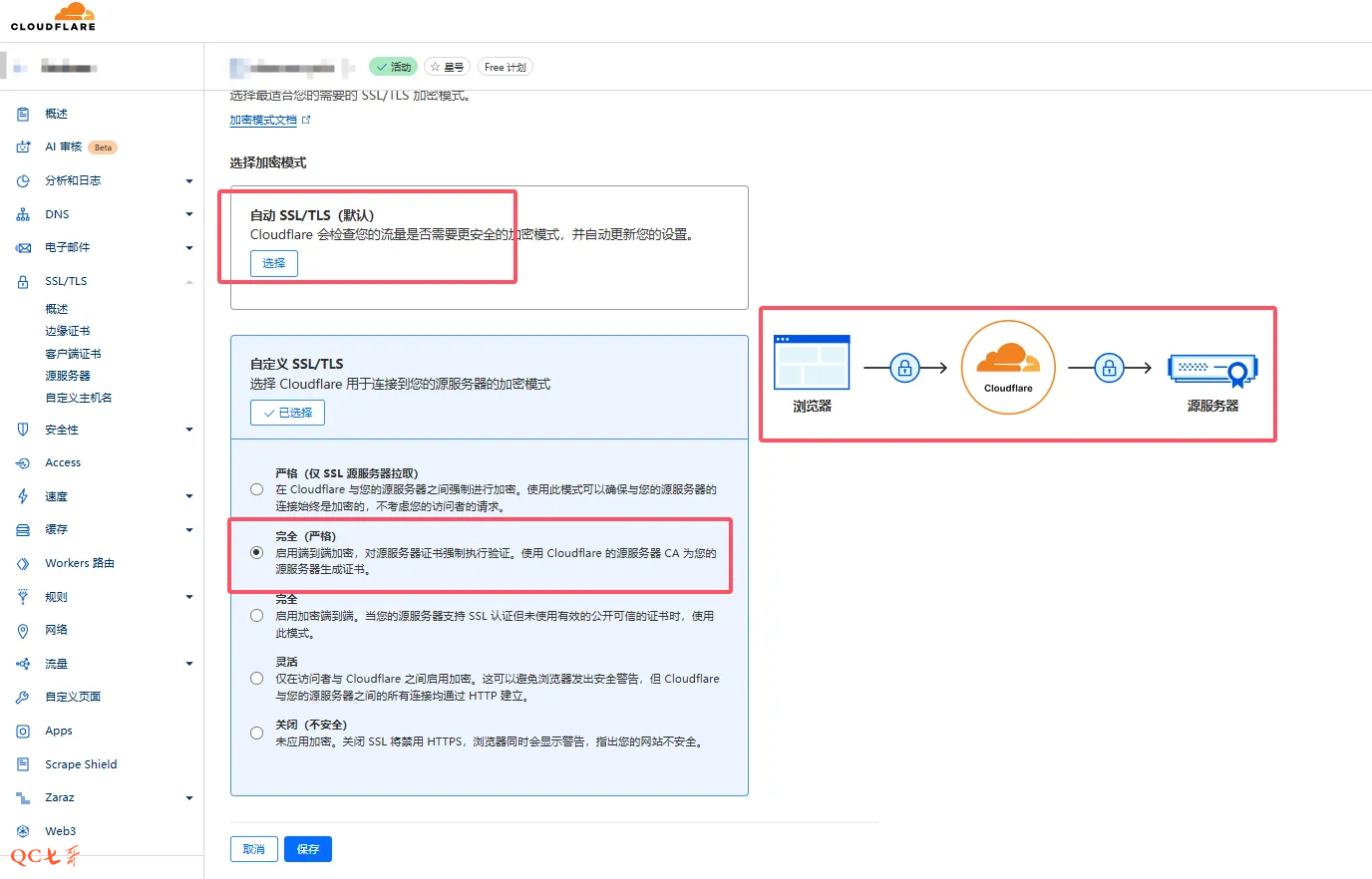Click the 电子邮件 envelope icon
The height and width of the screenshot is (879, 1372).
(23, 248)
